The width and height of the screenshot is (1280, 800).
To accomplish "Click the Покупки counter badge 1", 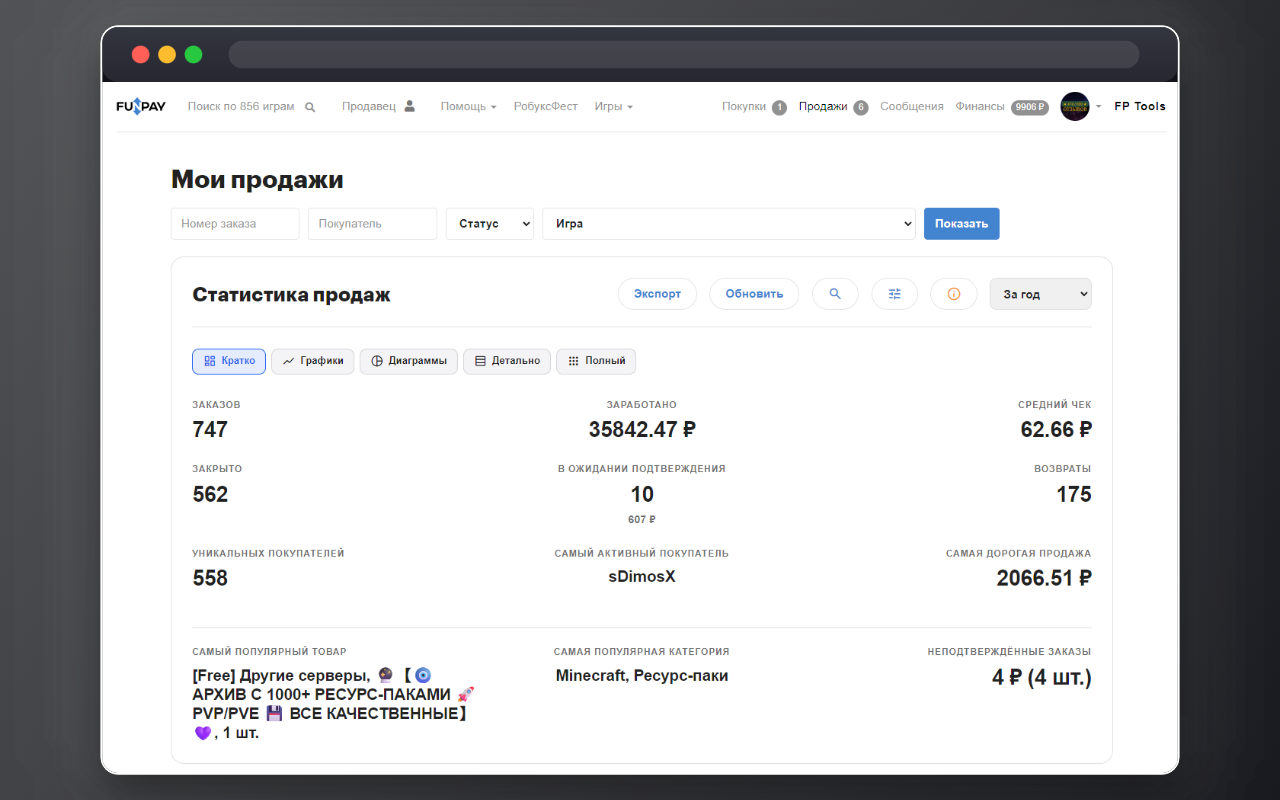I will tap(779, 107).
